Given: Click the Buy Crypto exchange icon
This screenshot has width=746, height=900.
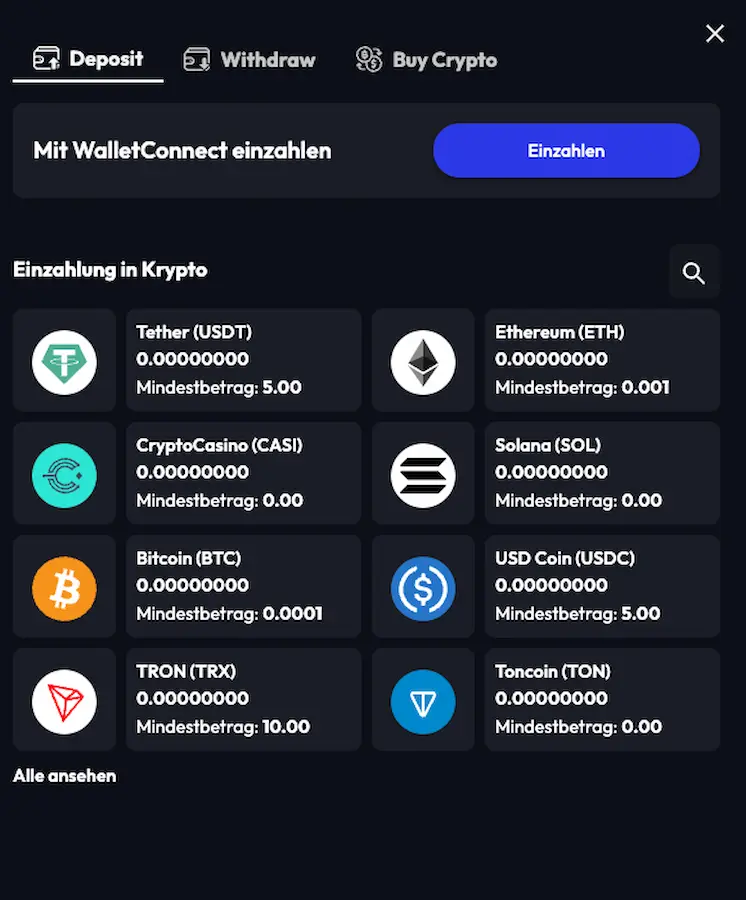Looking at the screenshot, I should (x=367, y=59).
